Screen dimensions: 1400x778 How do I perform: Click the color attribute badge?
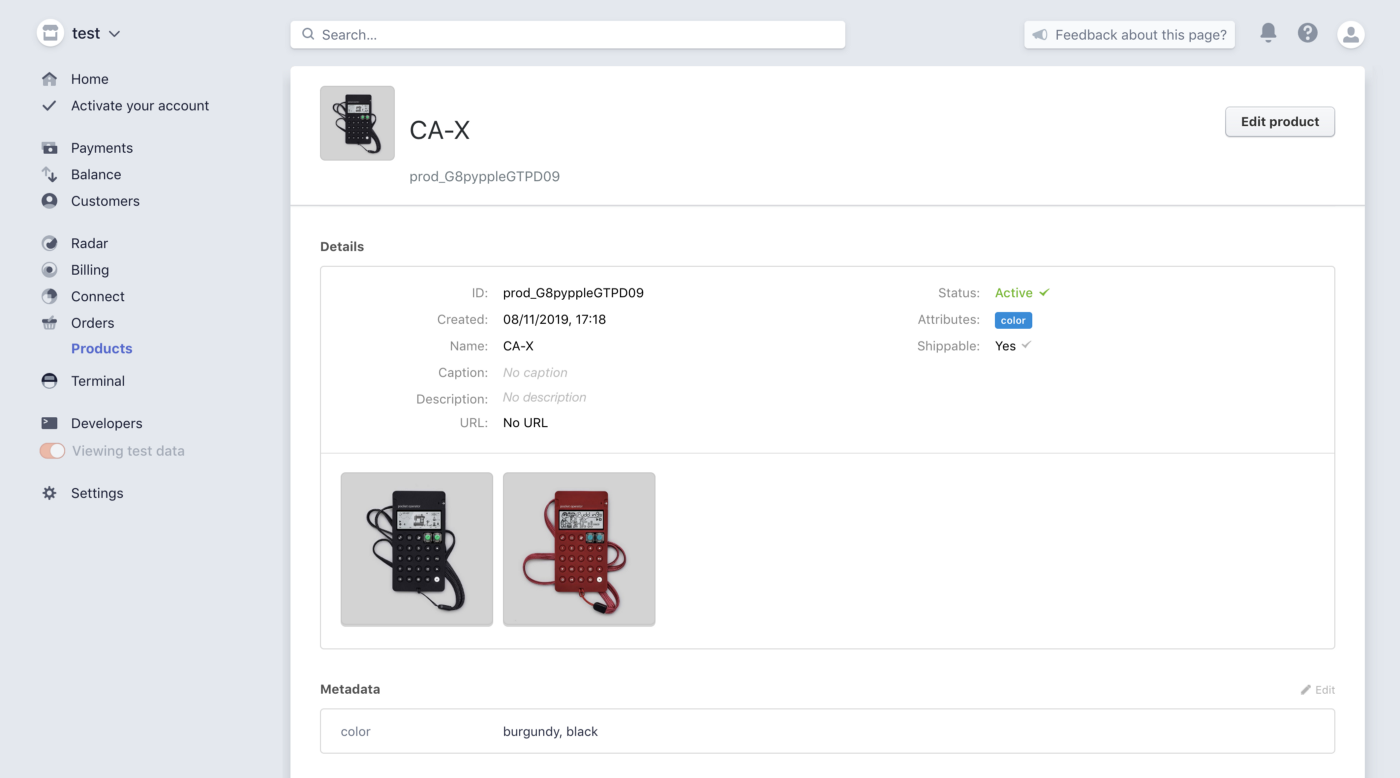tap(1013, 320)
